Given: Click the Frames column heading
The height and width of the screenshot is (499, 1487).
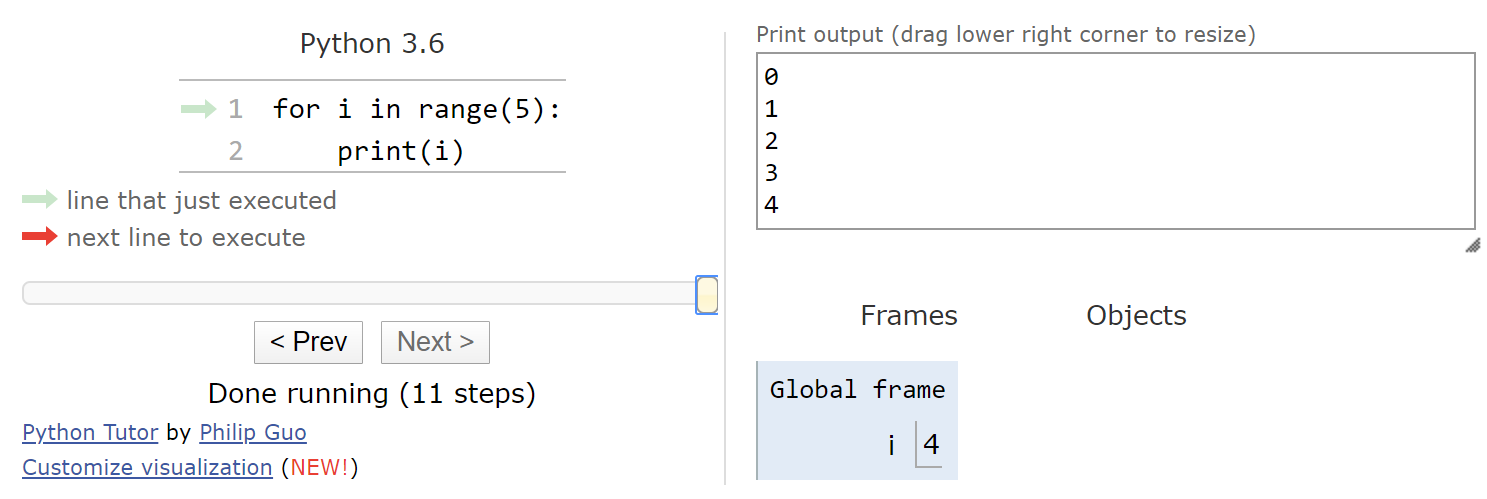Looking at the screenshot, I should coord(909,316).
